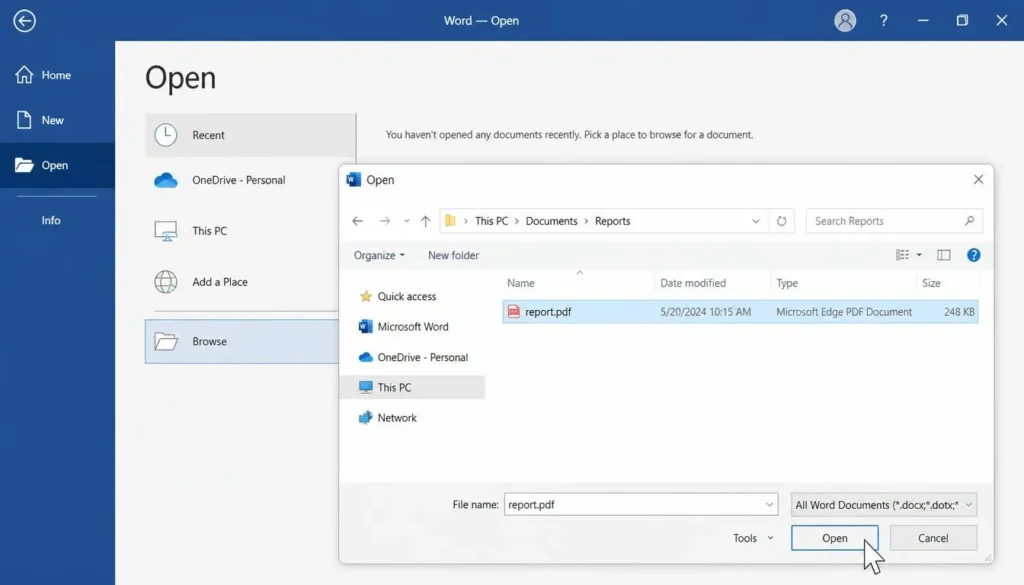The width and height of the screenshot is (1024, 585).
Task: Click Reports in the address path
Action: tap(613, 221)
